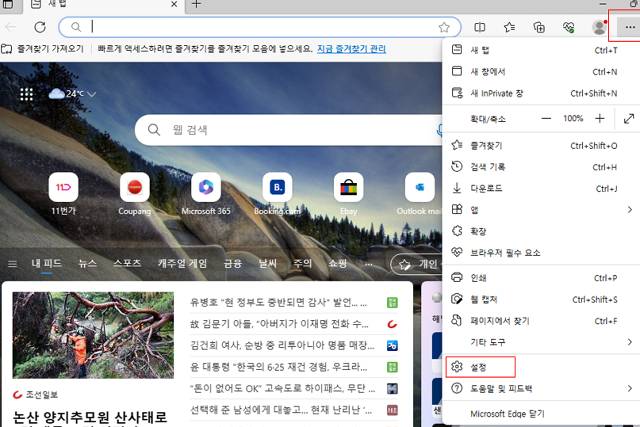Click the page refresh button
The image size is (640, 427).
point(40,27)
